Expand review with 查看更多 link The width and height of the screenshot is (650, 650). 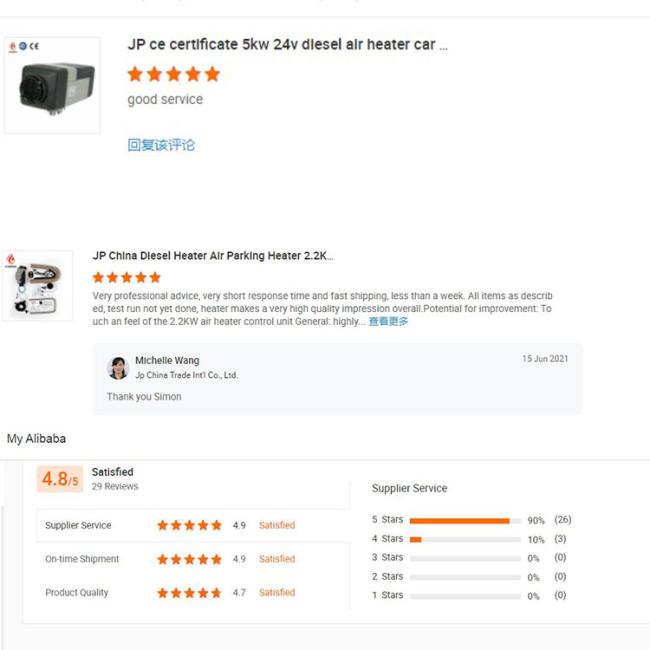[388, 322]
